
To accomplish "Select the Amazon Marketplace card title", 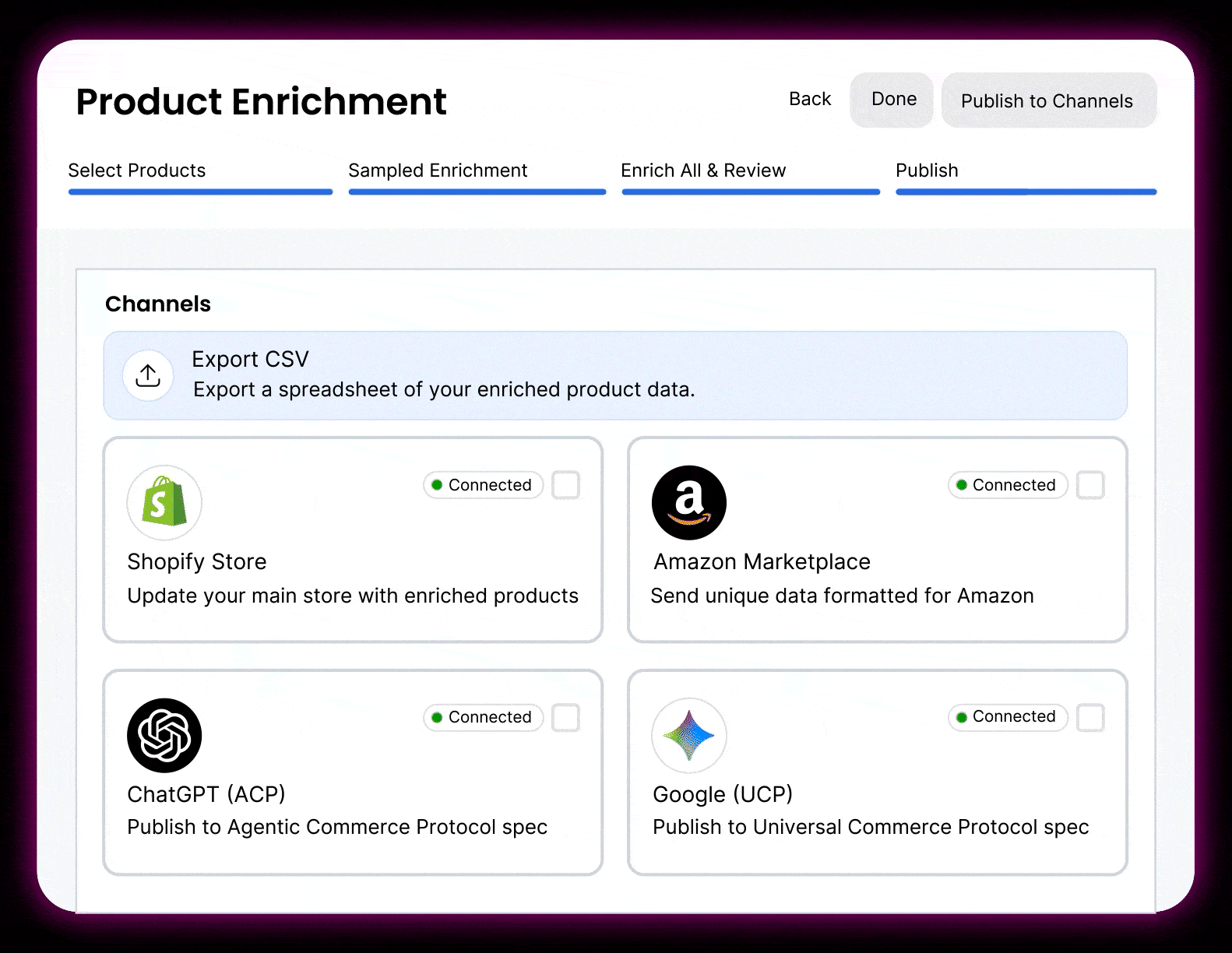I will click(x=762, y=561).
